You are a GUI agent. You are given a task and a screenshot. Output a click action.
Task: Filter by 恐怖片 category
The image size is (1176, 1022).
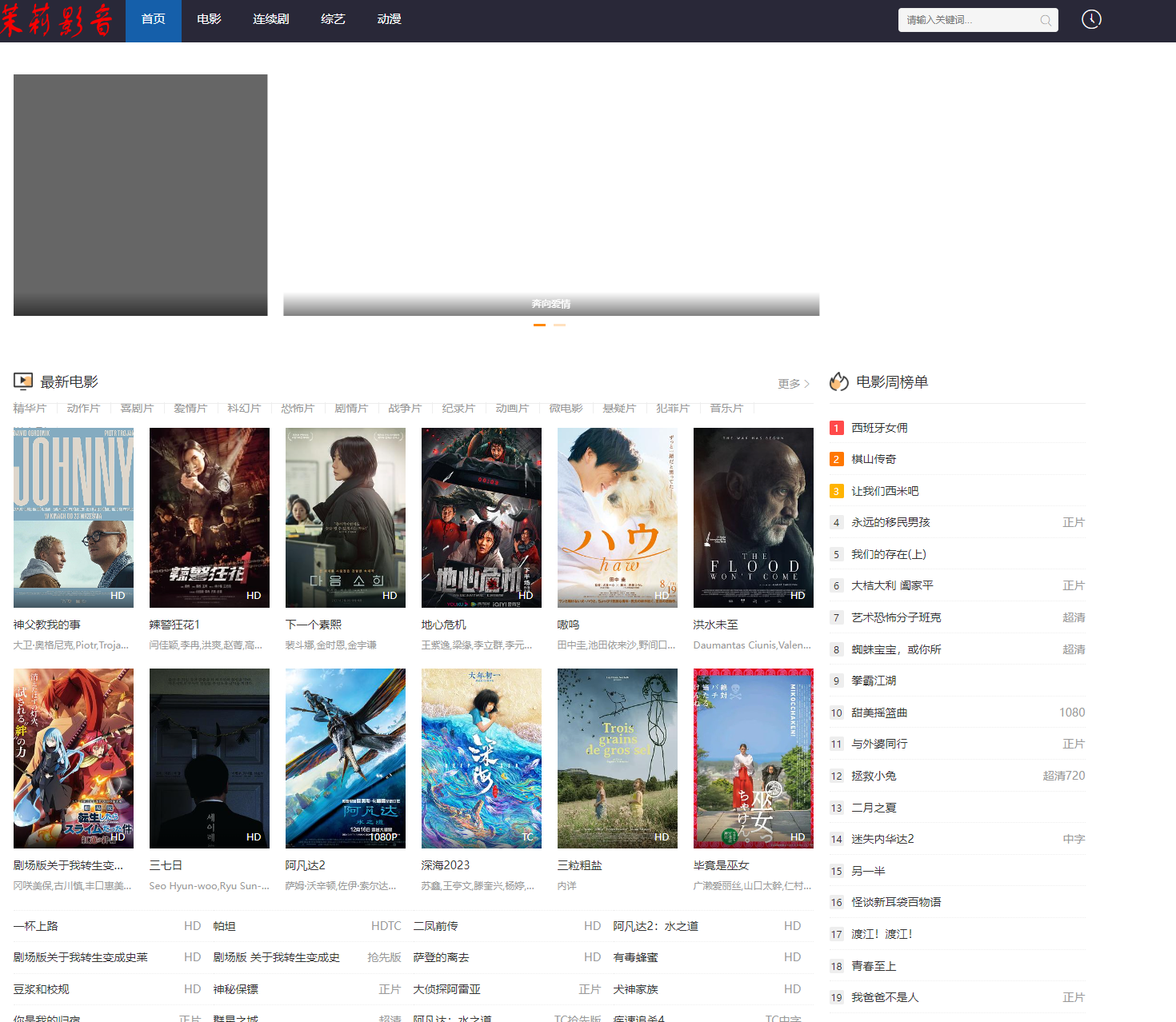coord(298,408)
